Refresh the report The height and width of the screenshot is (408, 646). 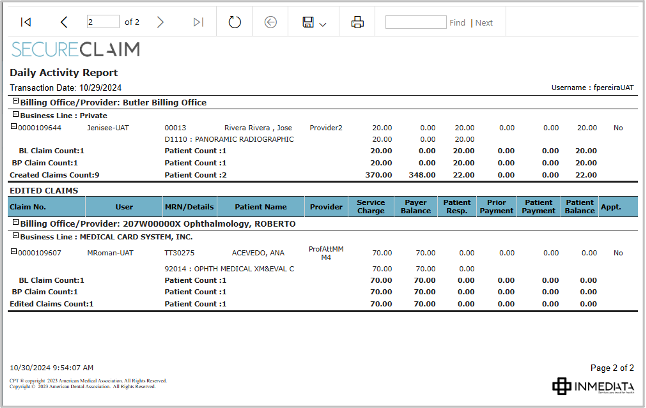tap(235, 22)
